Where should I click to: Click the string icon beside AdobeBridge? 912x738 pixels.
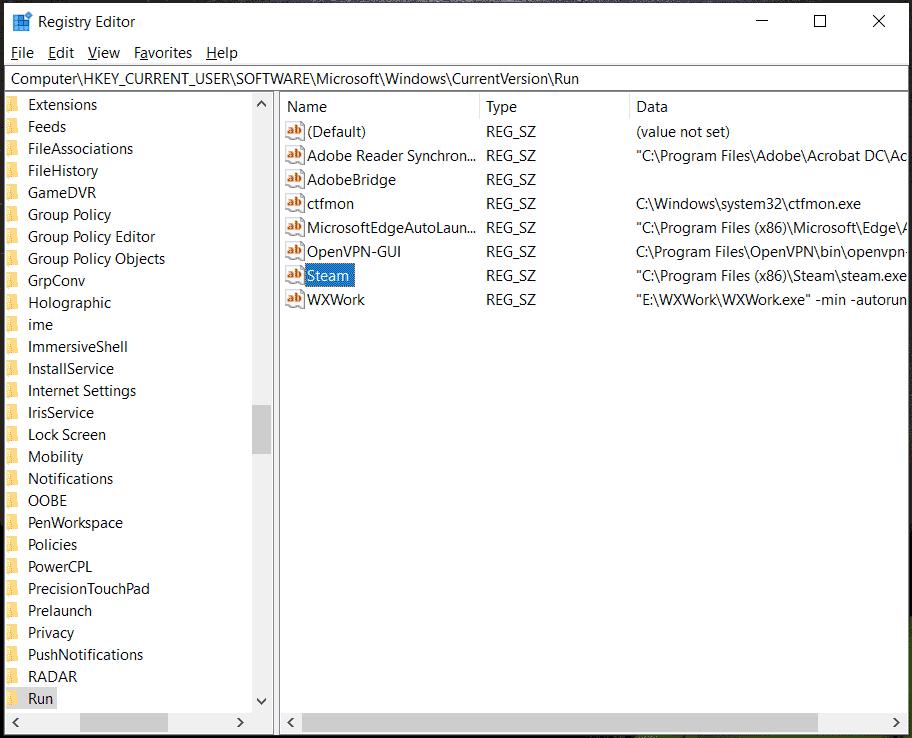pos(295,179)
